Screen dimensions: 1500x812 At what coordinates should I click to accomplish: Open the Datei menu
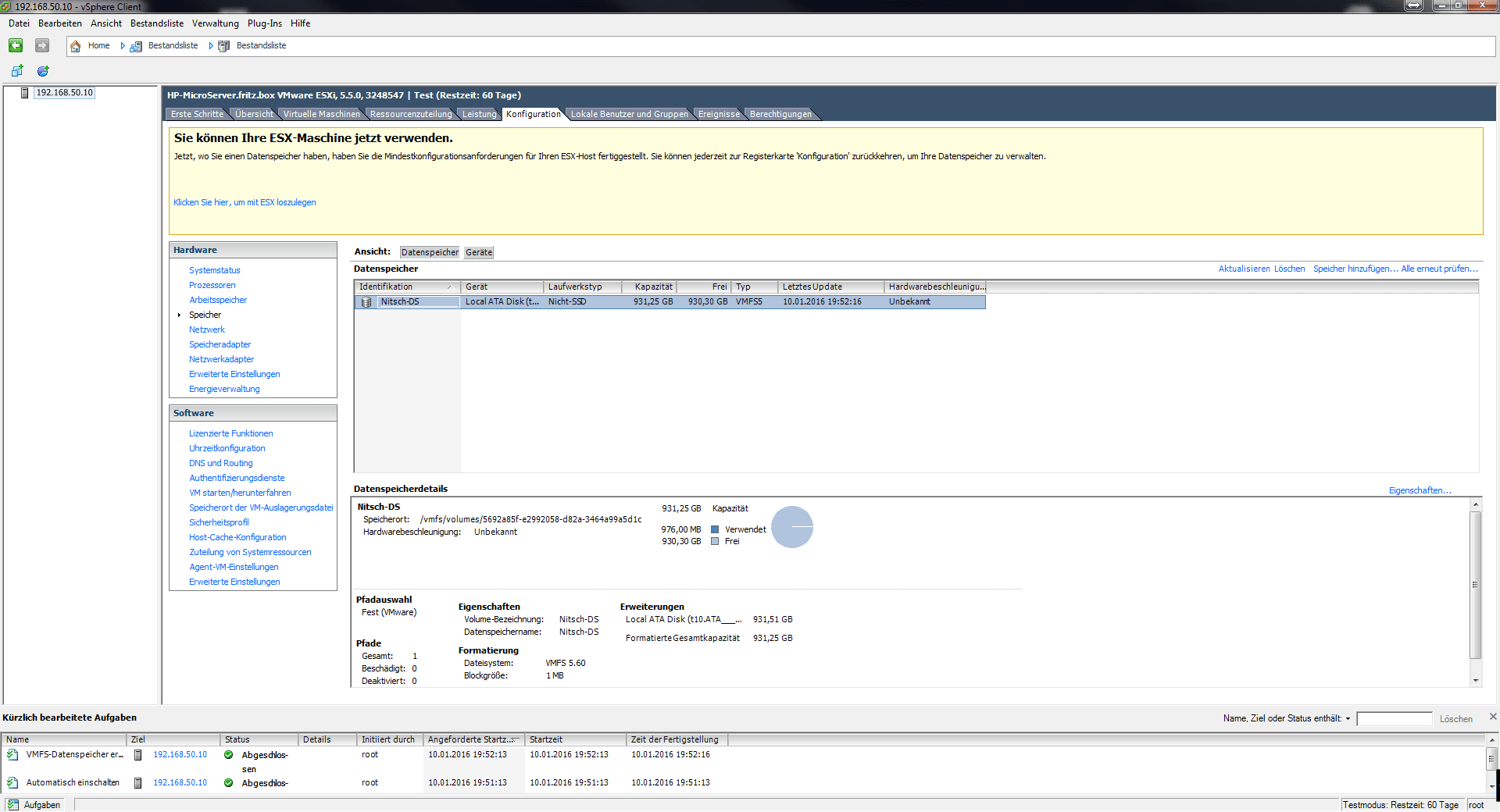[19, 23]
